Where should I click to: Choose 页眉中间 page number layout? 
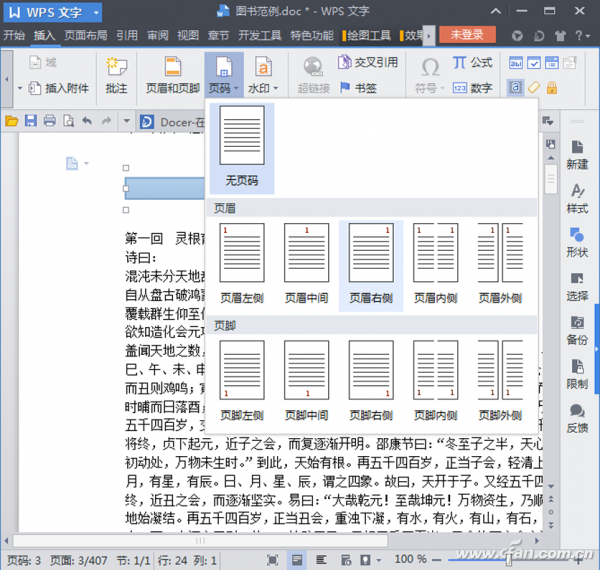(x=306, y=264)
